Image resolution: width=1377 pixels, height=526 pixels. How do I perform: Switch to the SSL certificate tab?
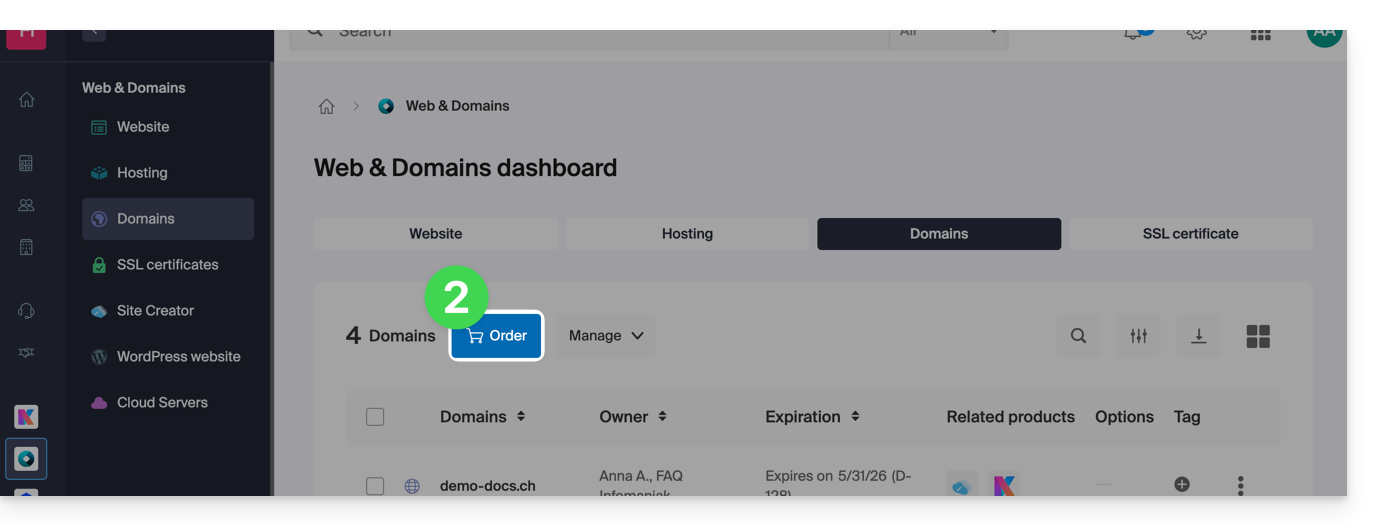point(1190,234)
